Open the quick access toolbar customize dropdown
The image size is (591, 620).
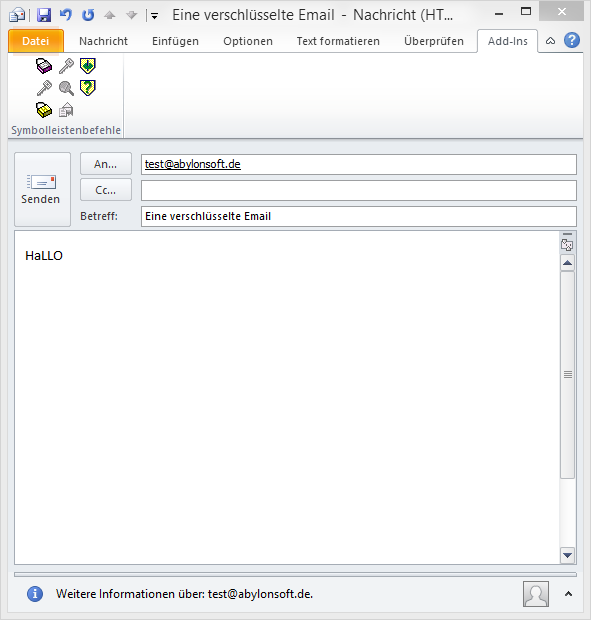pyautogui.click(x=154, y=16)
